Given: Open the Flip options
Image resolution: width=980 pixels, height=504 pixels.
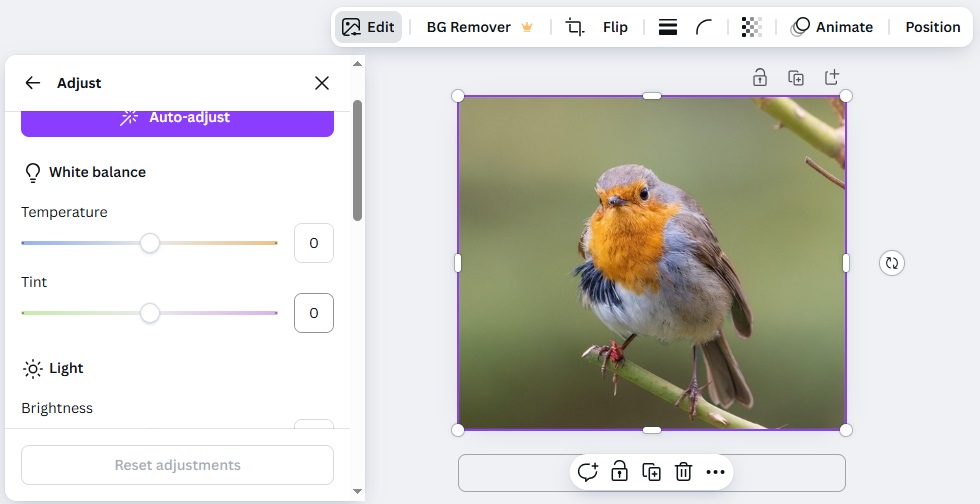Looking at the screenshot, I should click(615, 27).
